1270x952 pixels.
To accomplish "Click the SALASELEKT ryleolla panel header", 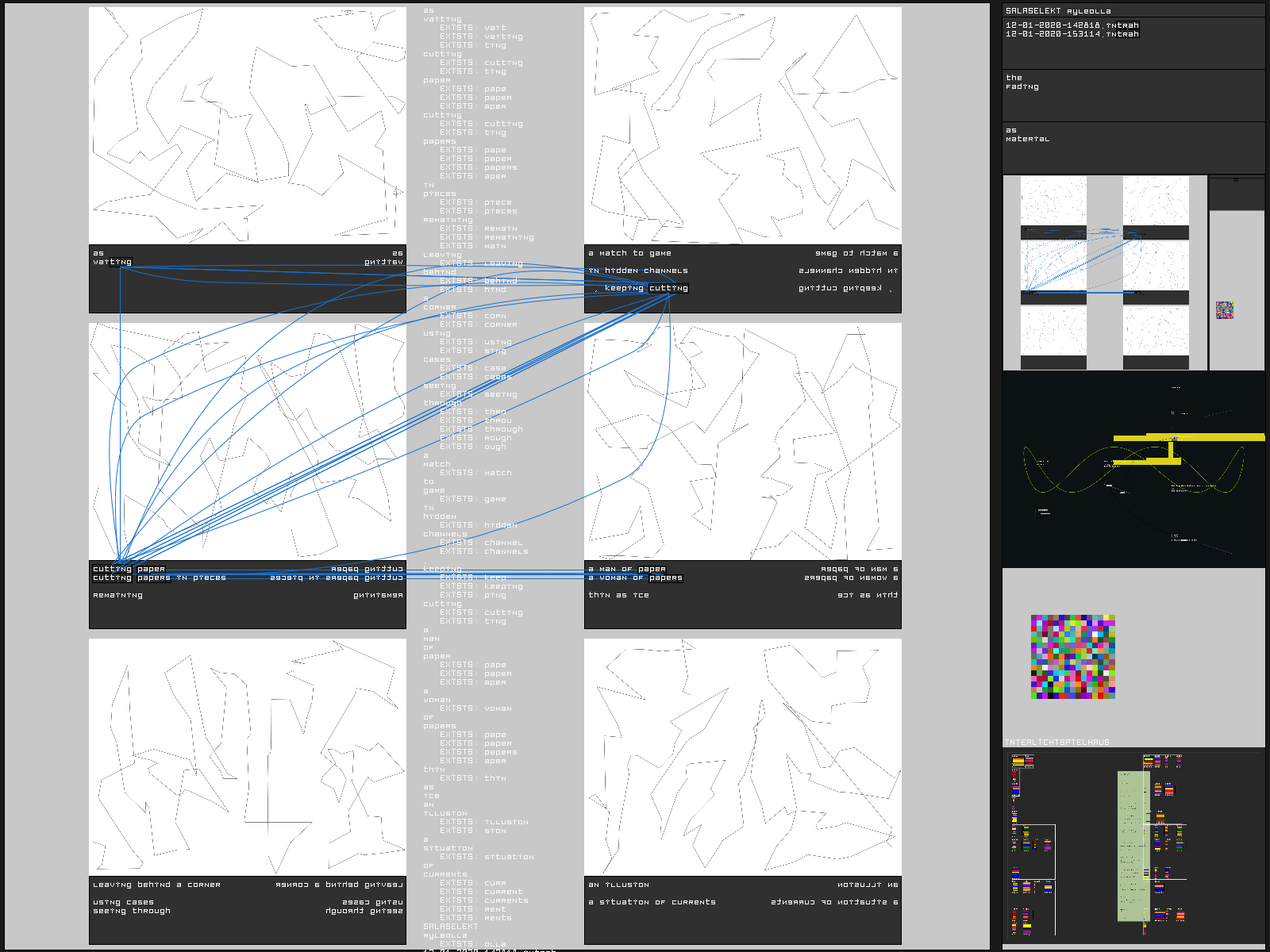I will click(x=1058, y=11).
